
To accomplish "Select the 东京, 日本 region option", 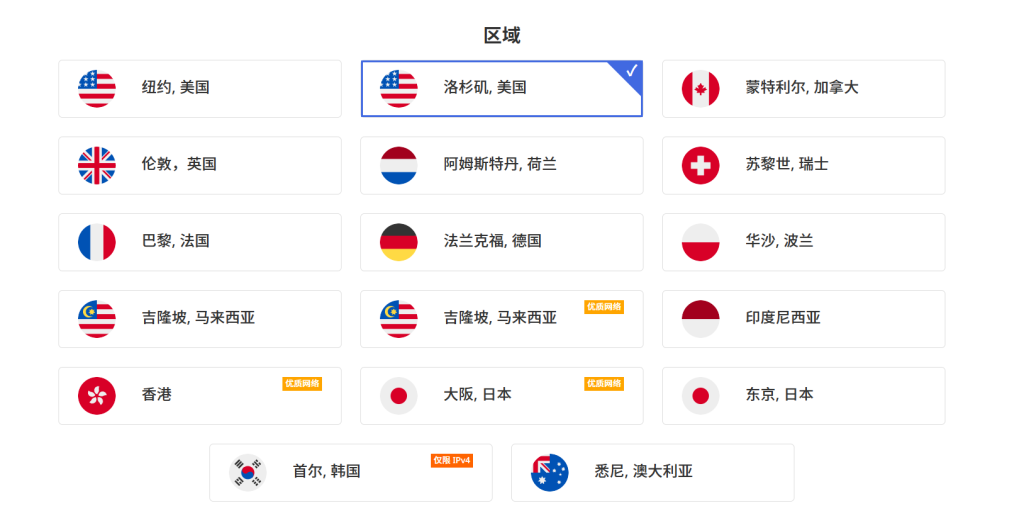I will (803, 395).
